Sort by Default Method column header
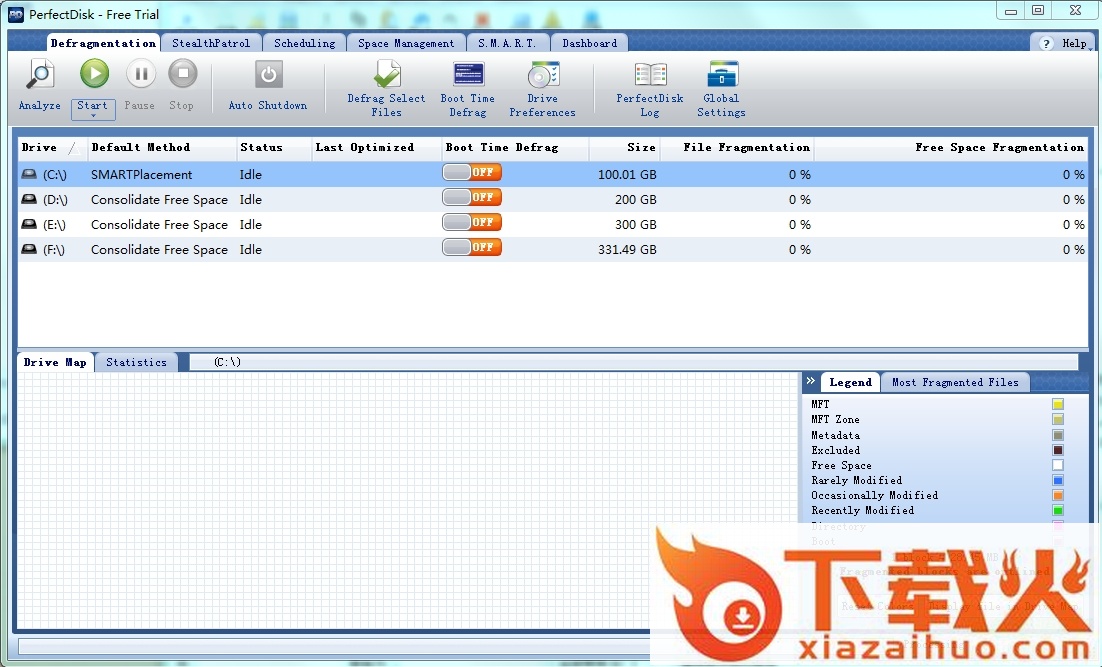Viewport: 1102px width, 667px height. [x=162, y=147]
